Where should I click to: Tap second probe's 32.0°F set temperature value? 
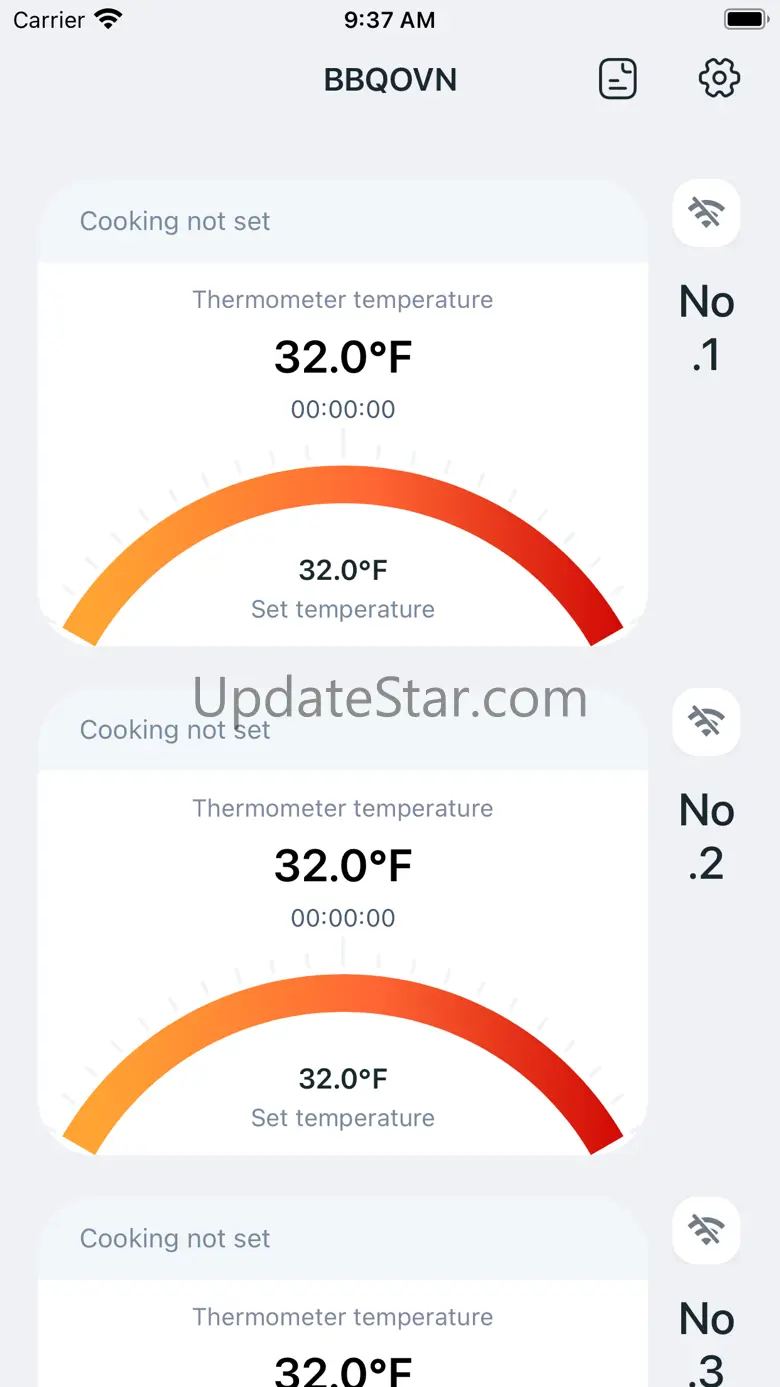(x=343, y=1079)
